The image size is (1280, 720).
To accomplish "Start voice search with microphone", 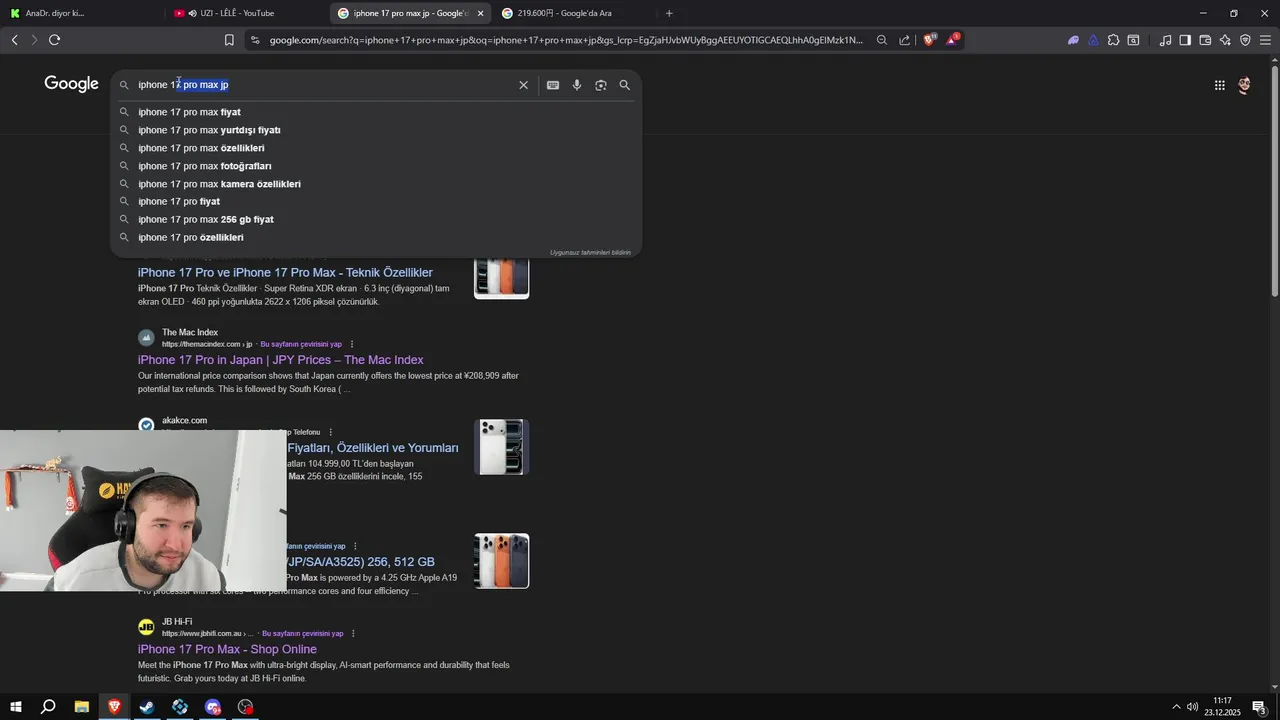I will pos(577,85).
